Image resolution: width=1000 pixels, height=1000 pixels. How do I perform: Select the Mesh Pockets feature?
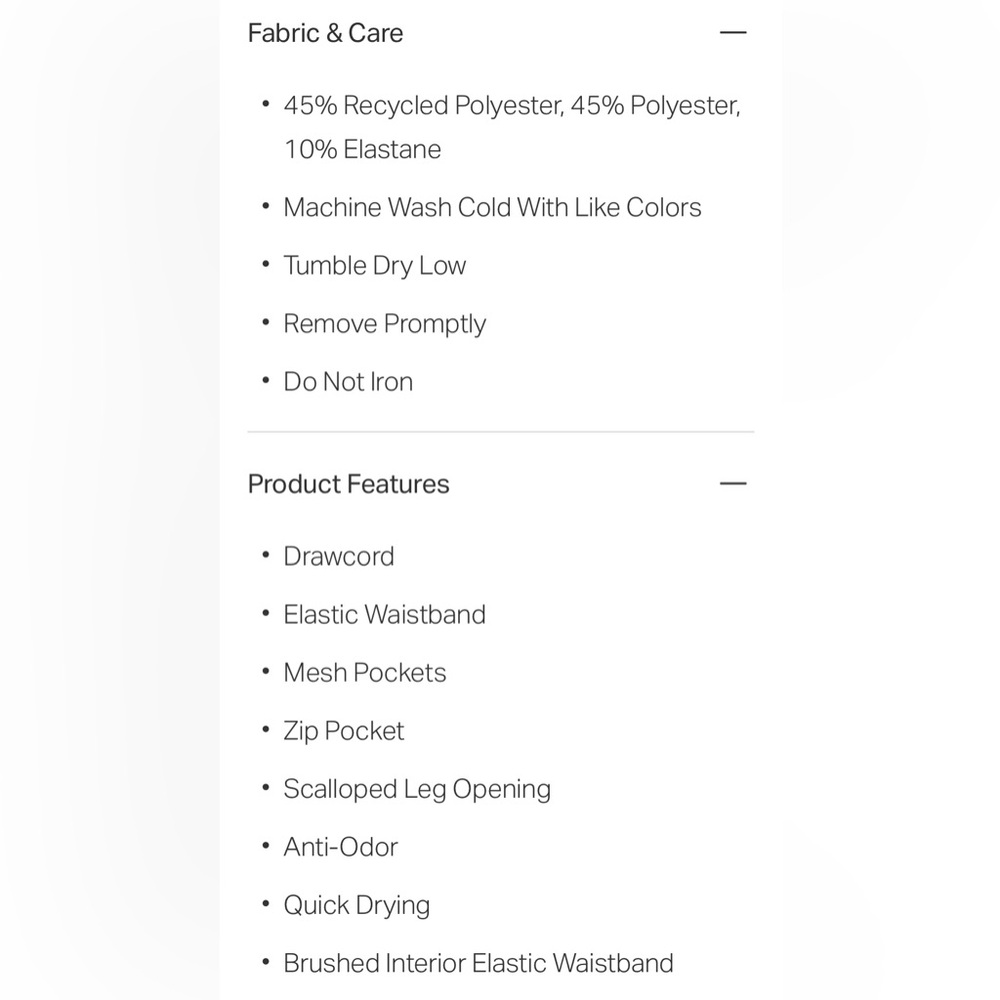coord(365,672)
